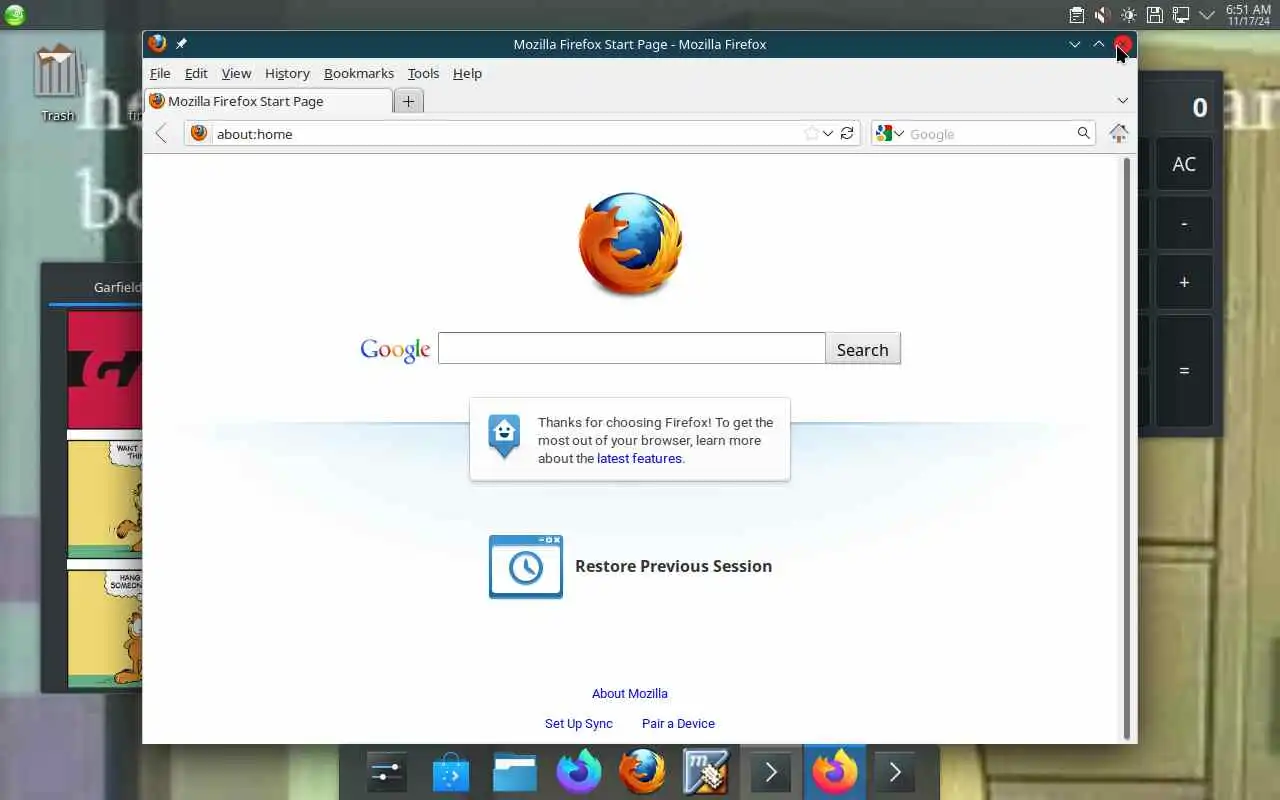Open the Help menu
Screen dimensions: 1280x800
coord(467,73)
